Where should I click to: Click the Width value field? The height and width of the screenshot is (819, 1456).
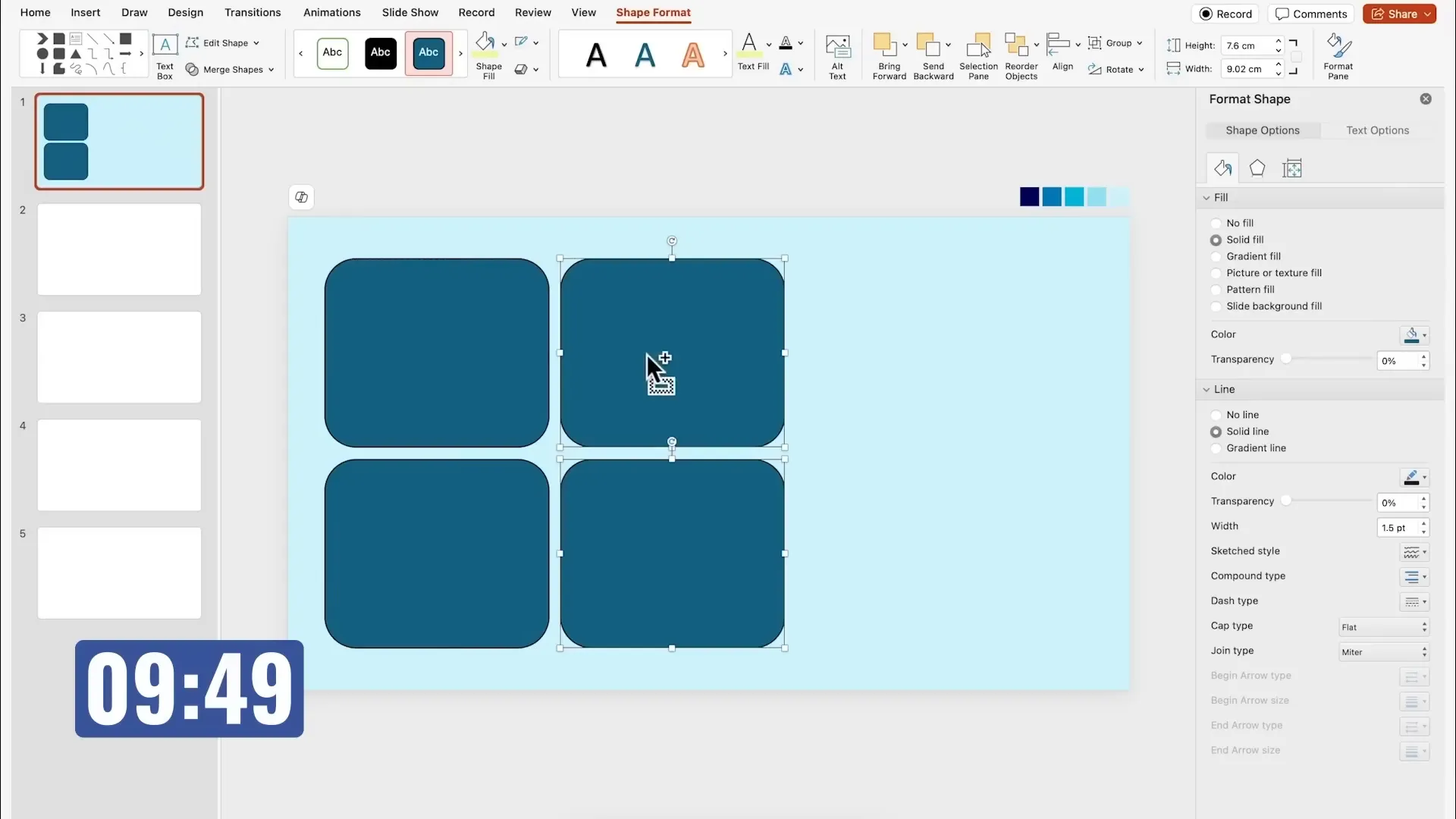(x=1248, y=69)
